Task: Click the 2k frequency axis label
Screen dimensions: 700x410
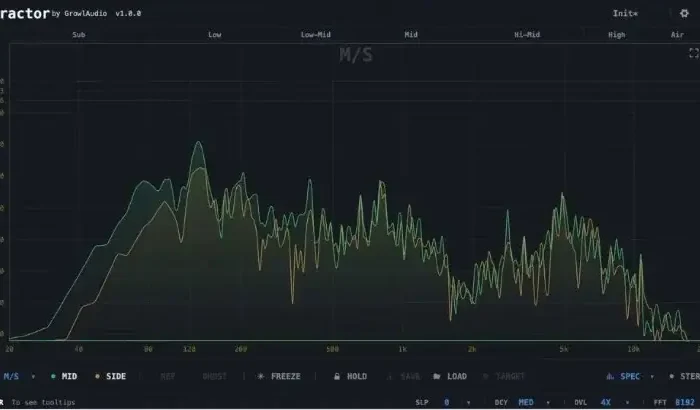Action: [472, 349]
